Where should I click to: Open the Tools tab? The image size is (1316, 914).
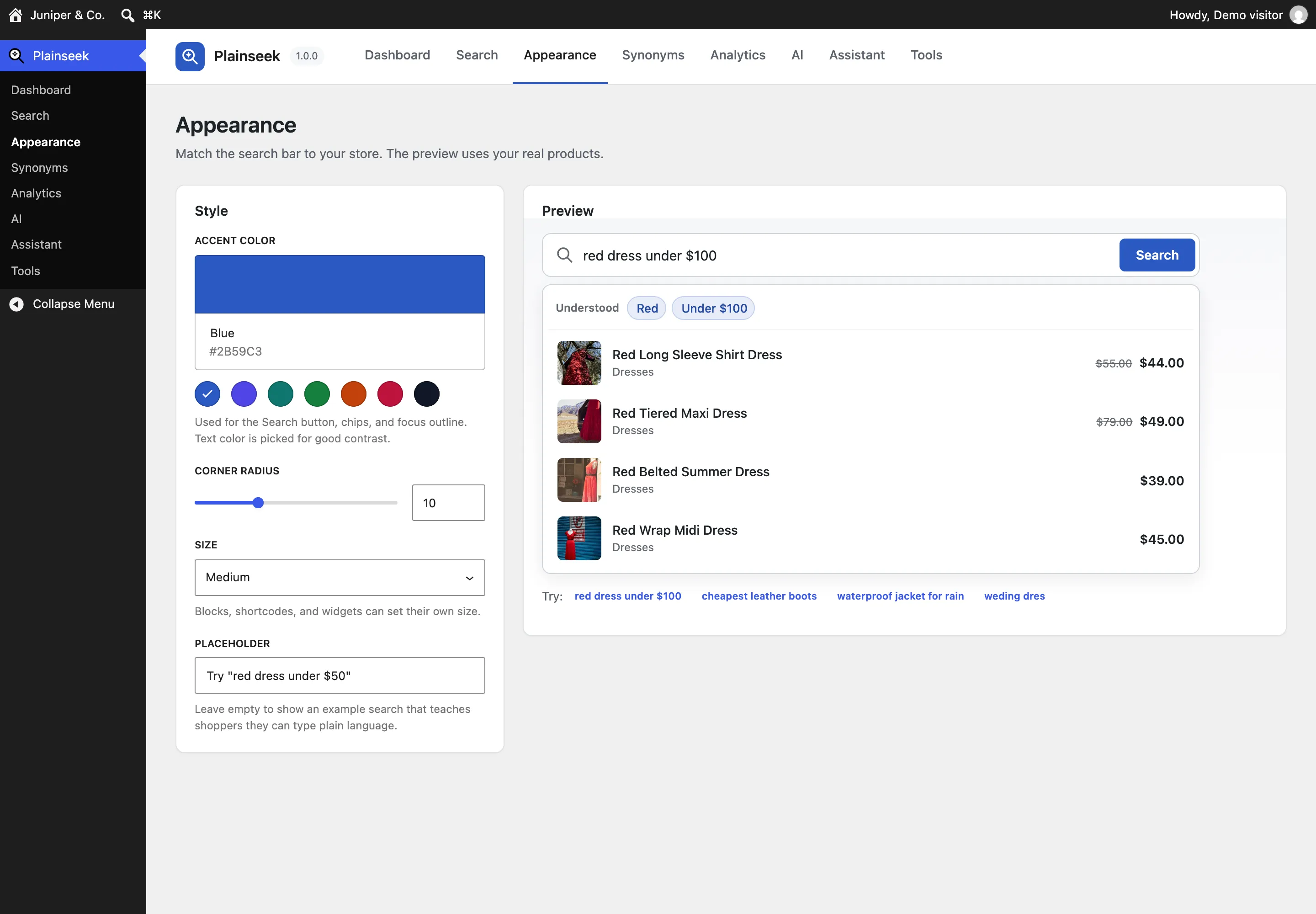(x=926, y=55)
